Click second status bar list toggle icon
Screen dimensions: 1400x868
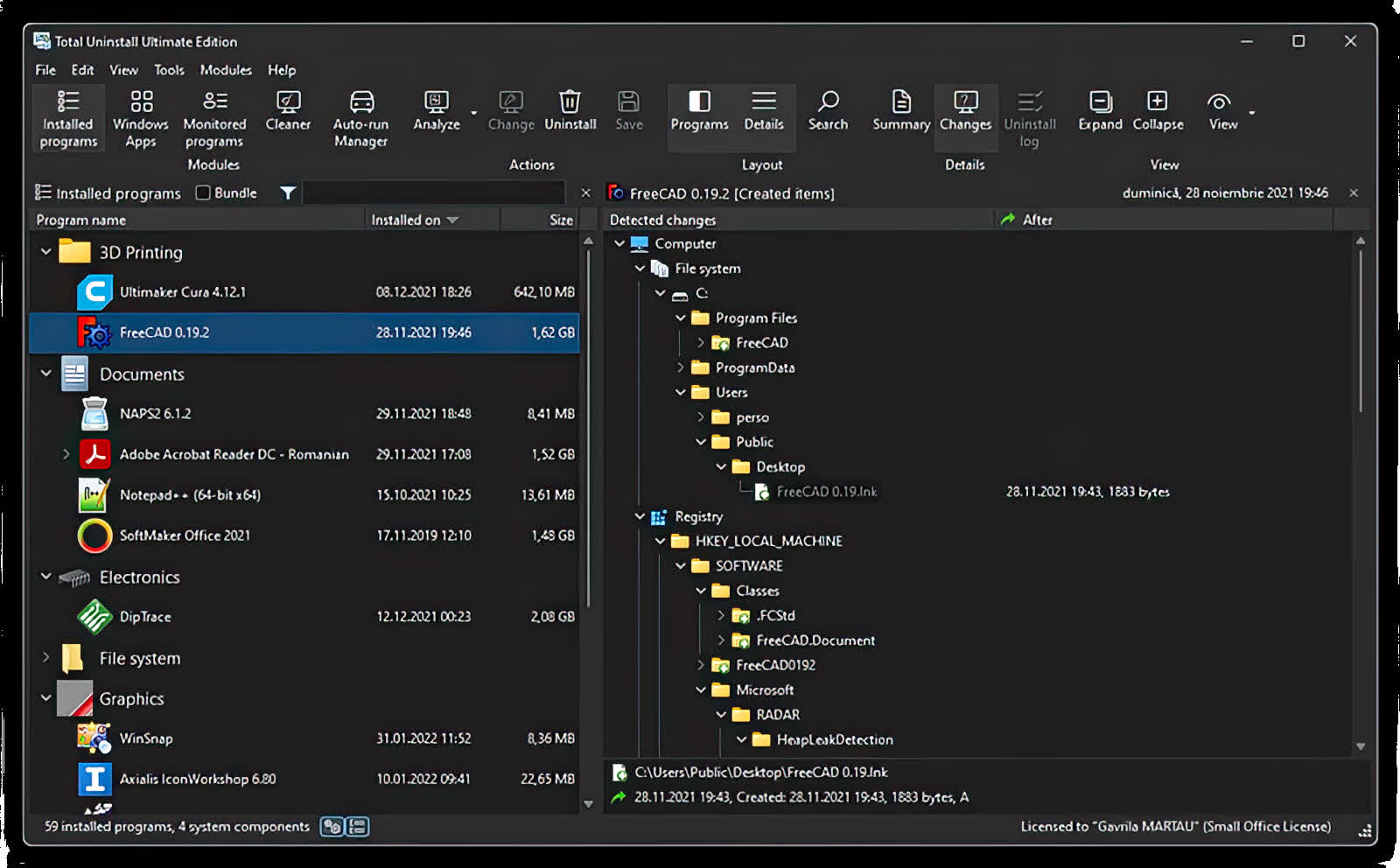click(357, 827)
